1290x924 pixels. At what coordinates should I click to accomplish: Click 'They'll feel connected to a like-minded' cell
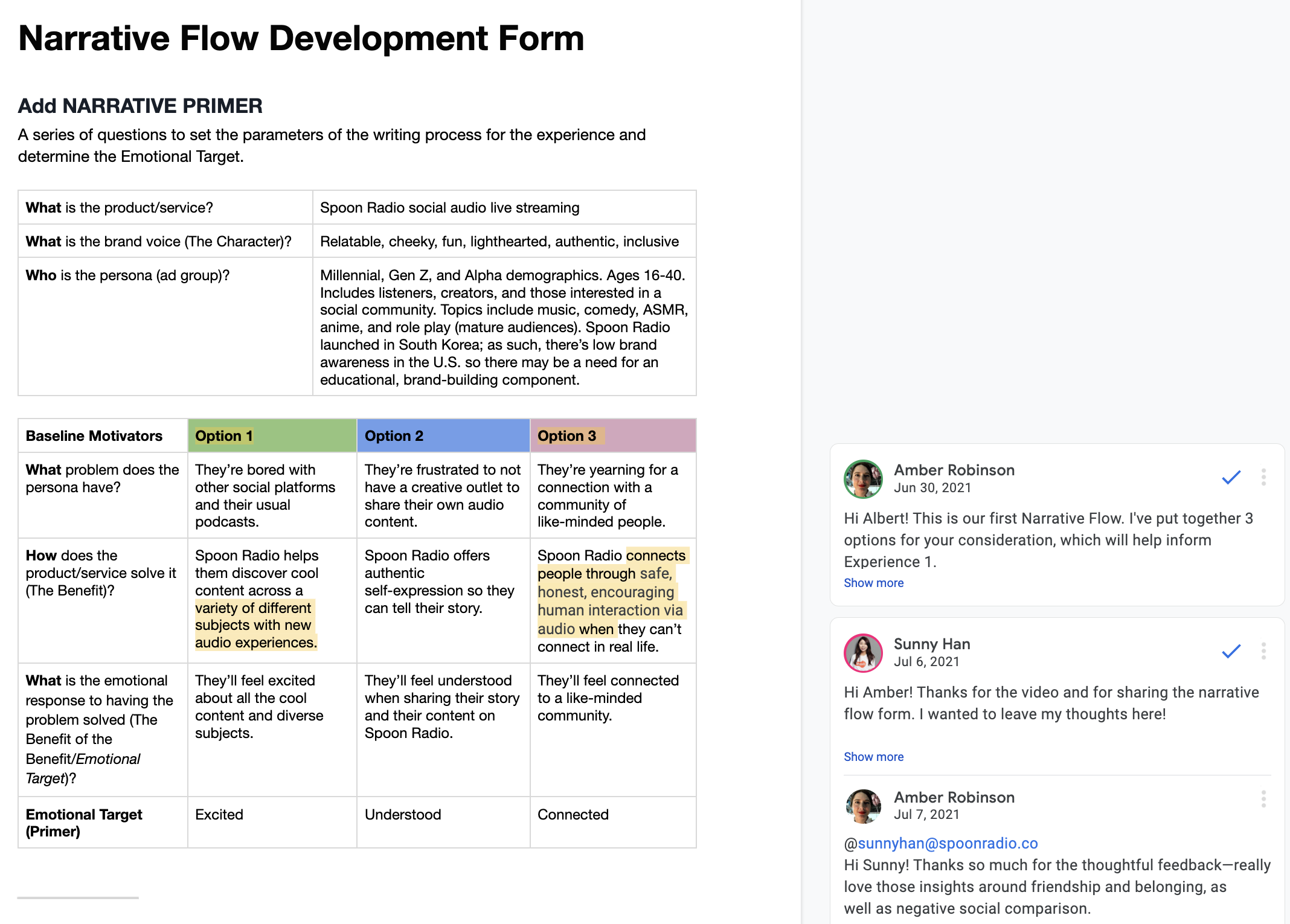click(613, 730)
